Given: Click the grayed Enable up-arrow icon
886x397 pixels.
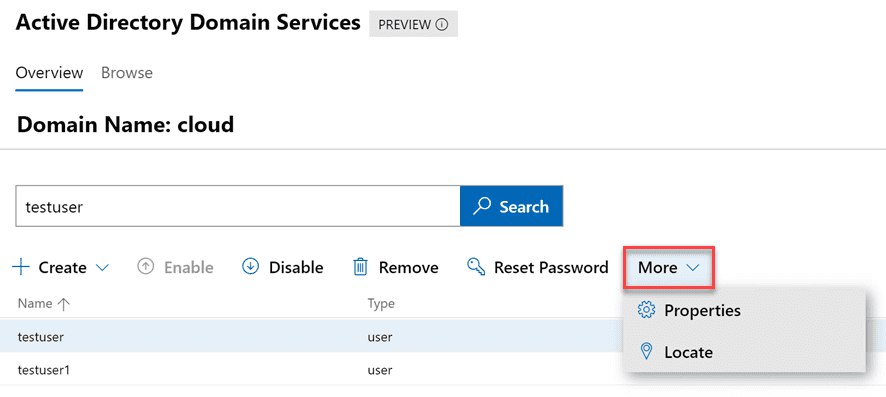Looking at the screenshot, I should (x=145, y=267).
